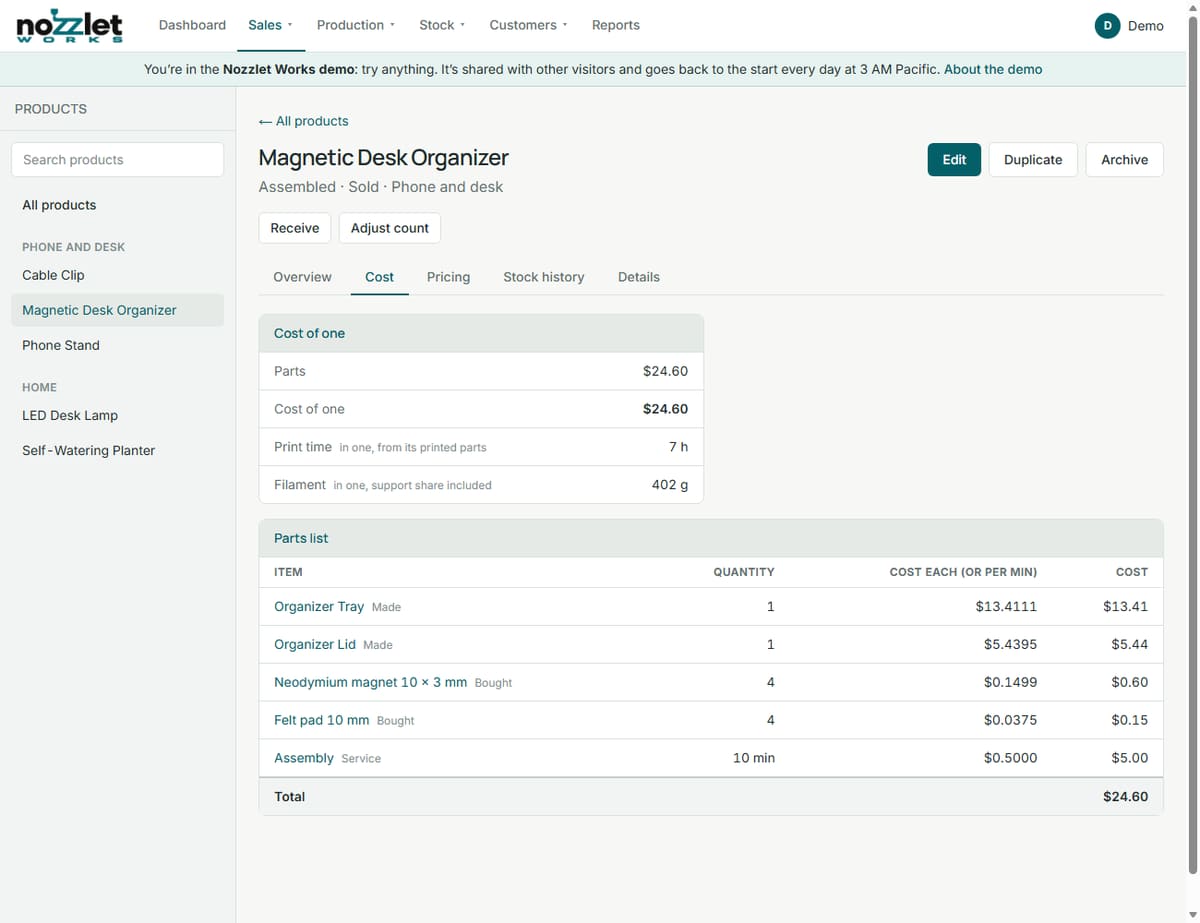This screenshot has width=1200, height=923.
Task: Select All products in sidebar
Action: (x=117, y=205)
